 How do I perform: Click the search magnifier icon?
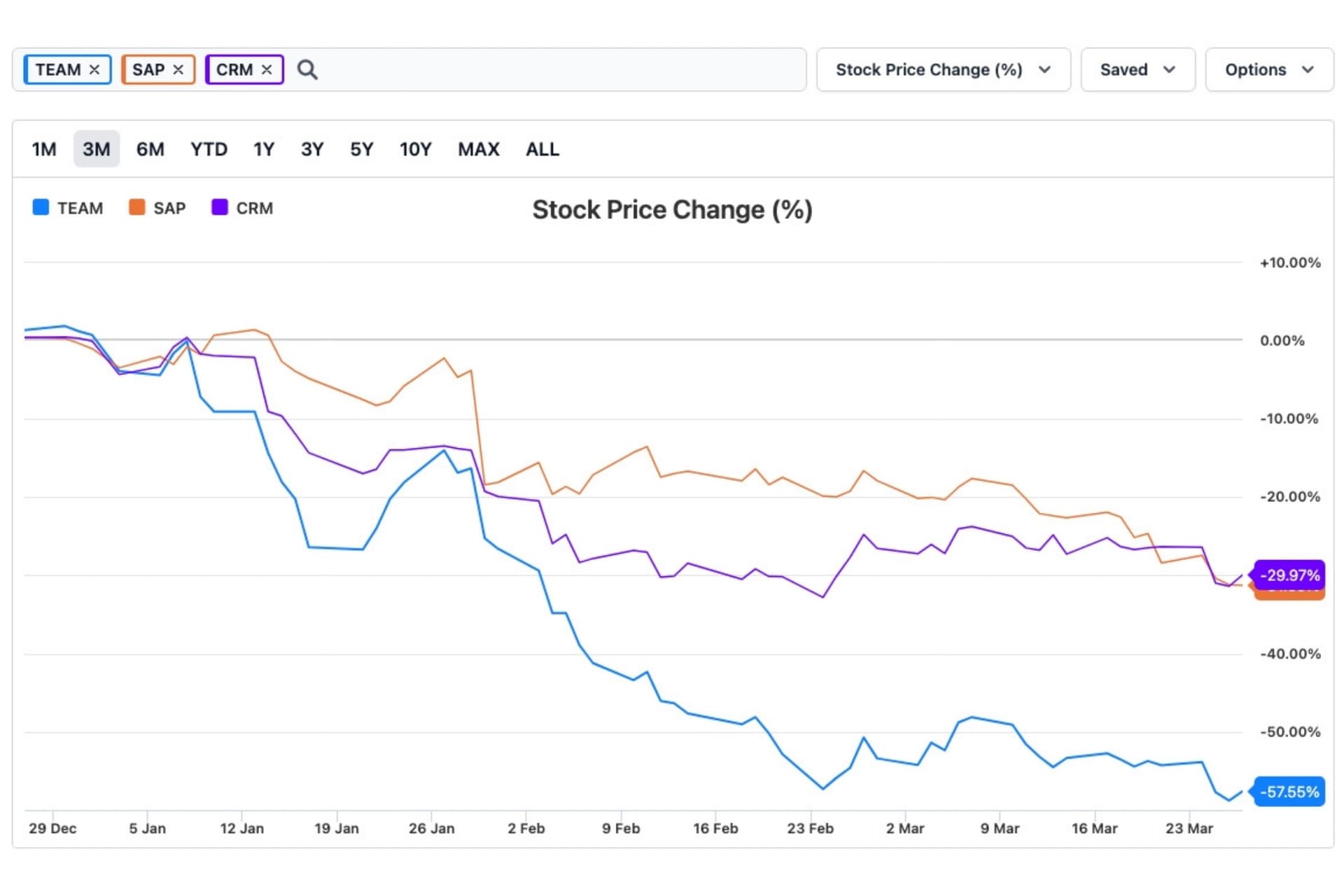point(307,70)
